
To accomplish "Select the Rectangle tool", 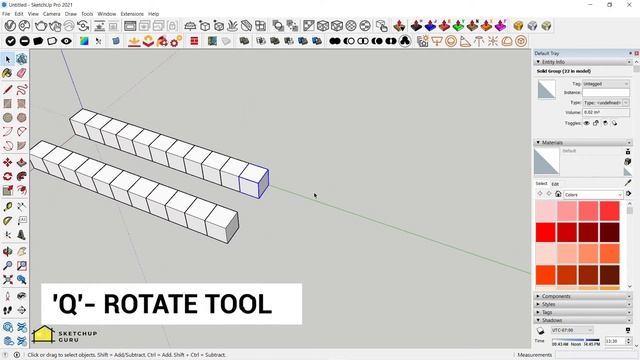I will click(7, 104).
